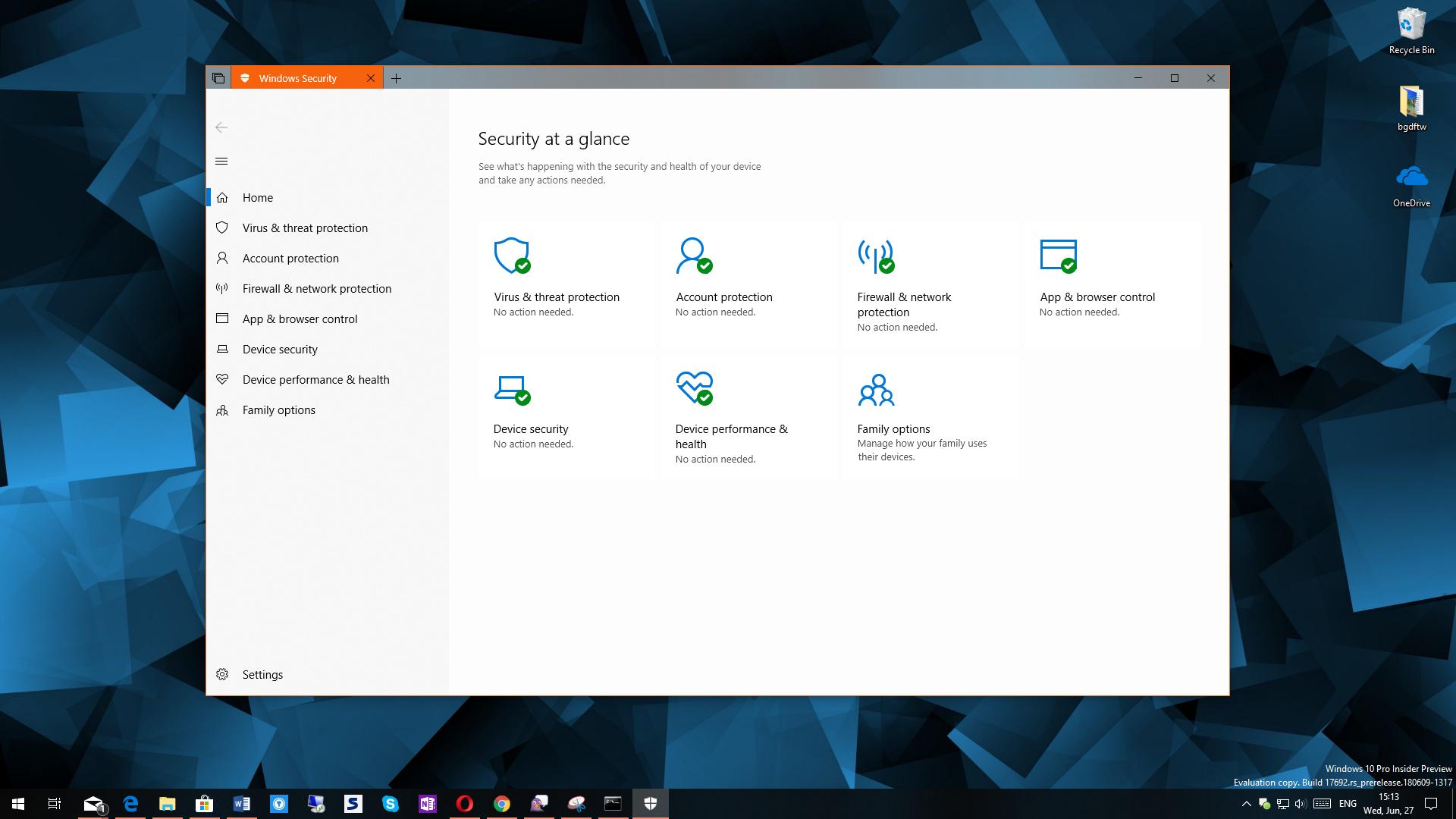Launch Microsoft Edge from the taskbar
Screen dimensions: 1456x819
[x=130, y=804]
